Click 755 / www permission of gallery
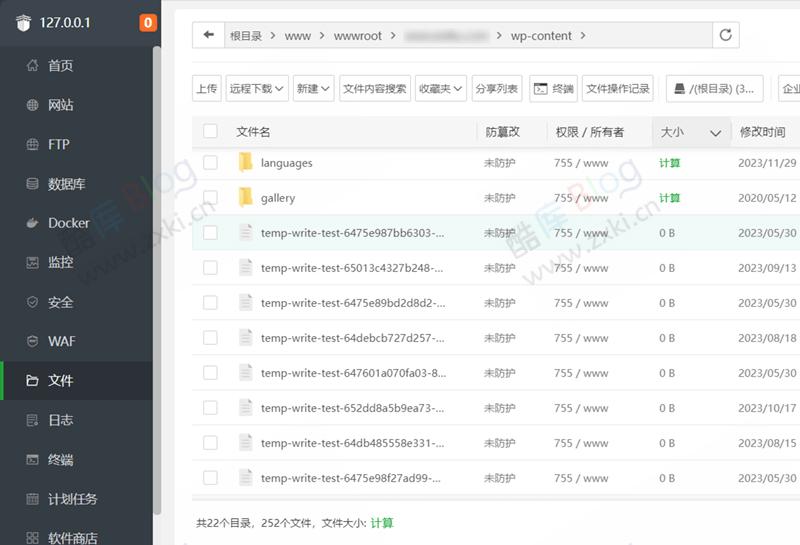 click(581, 198)
